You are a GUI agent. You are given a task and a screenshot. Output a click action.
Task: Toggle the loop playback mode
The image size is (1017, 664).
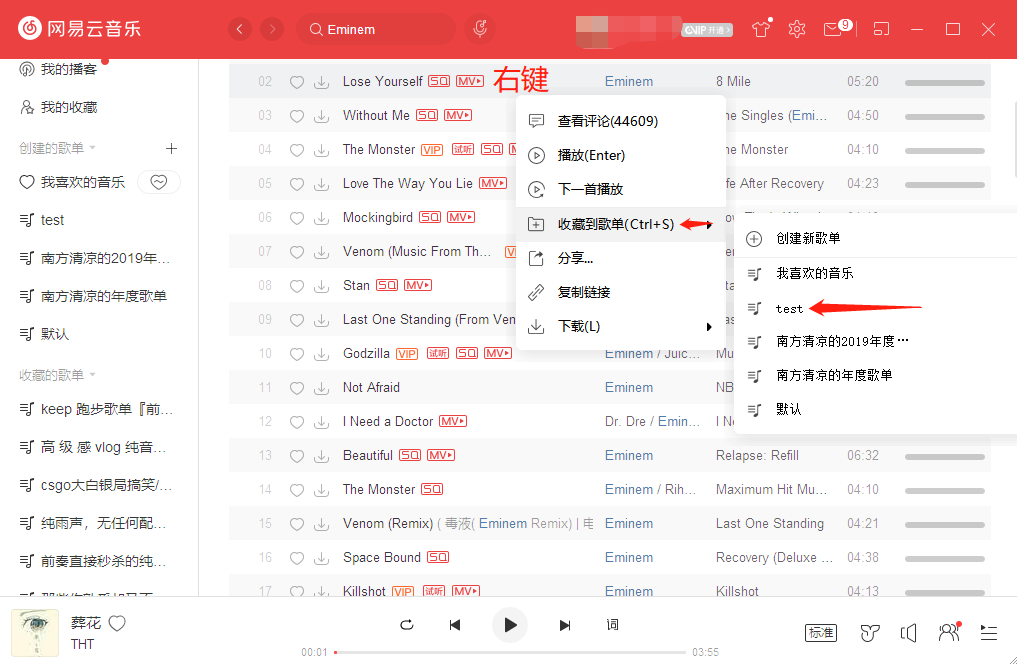click(406, 625)
